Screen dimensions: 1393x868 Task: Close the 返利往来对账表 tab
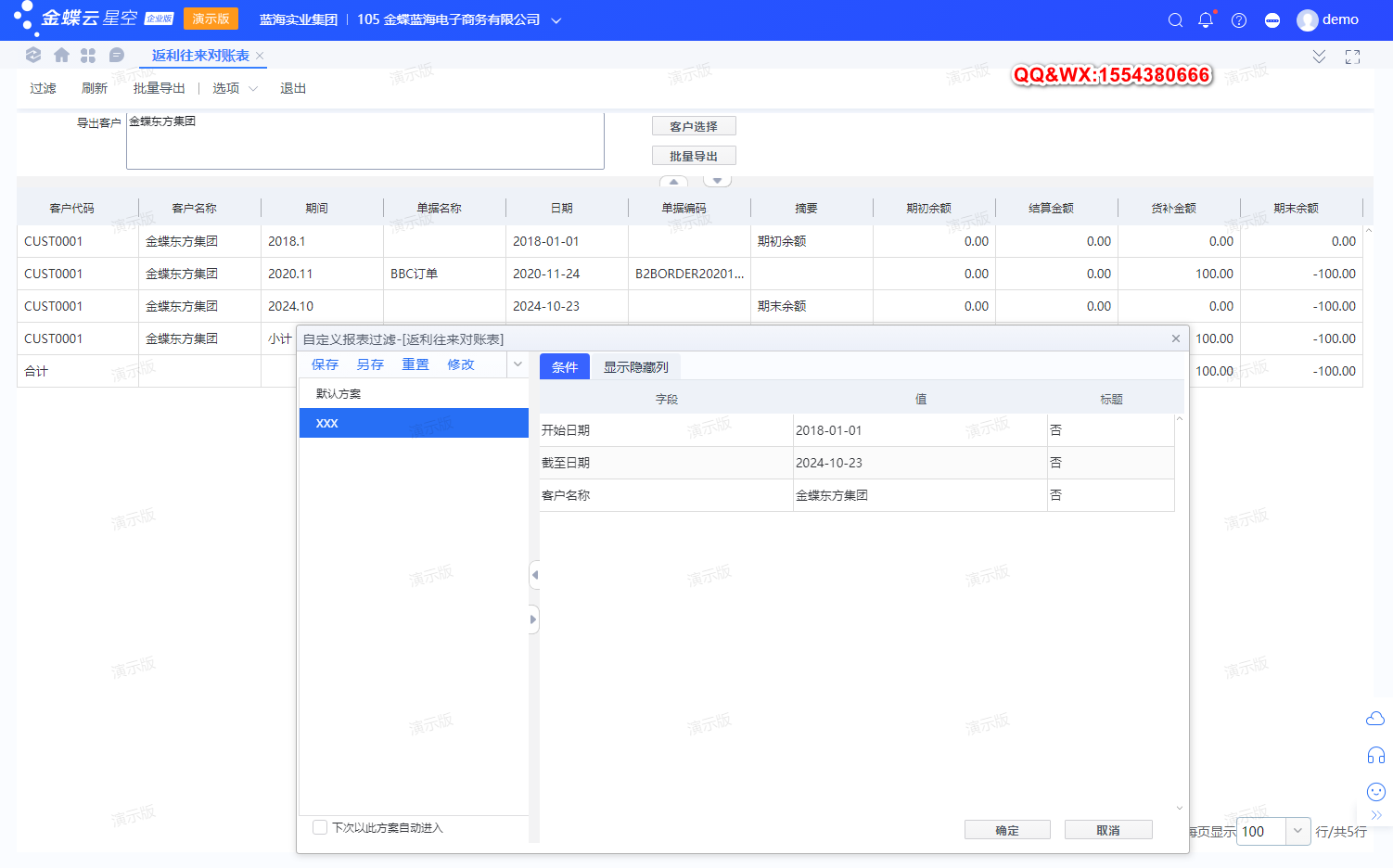260,56
